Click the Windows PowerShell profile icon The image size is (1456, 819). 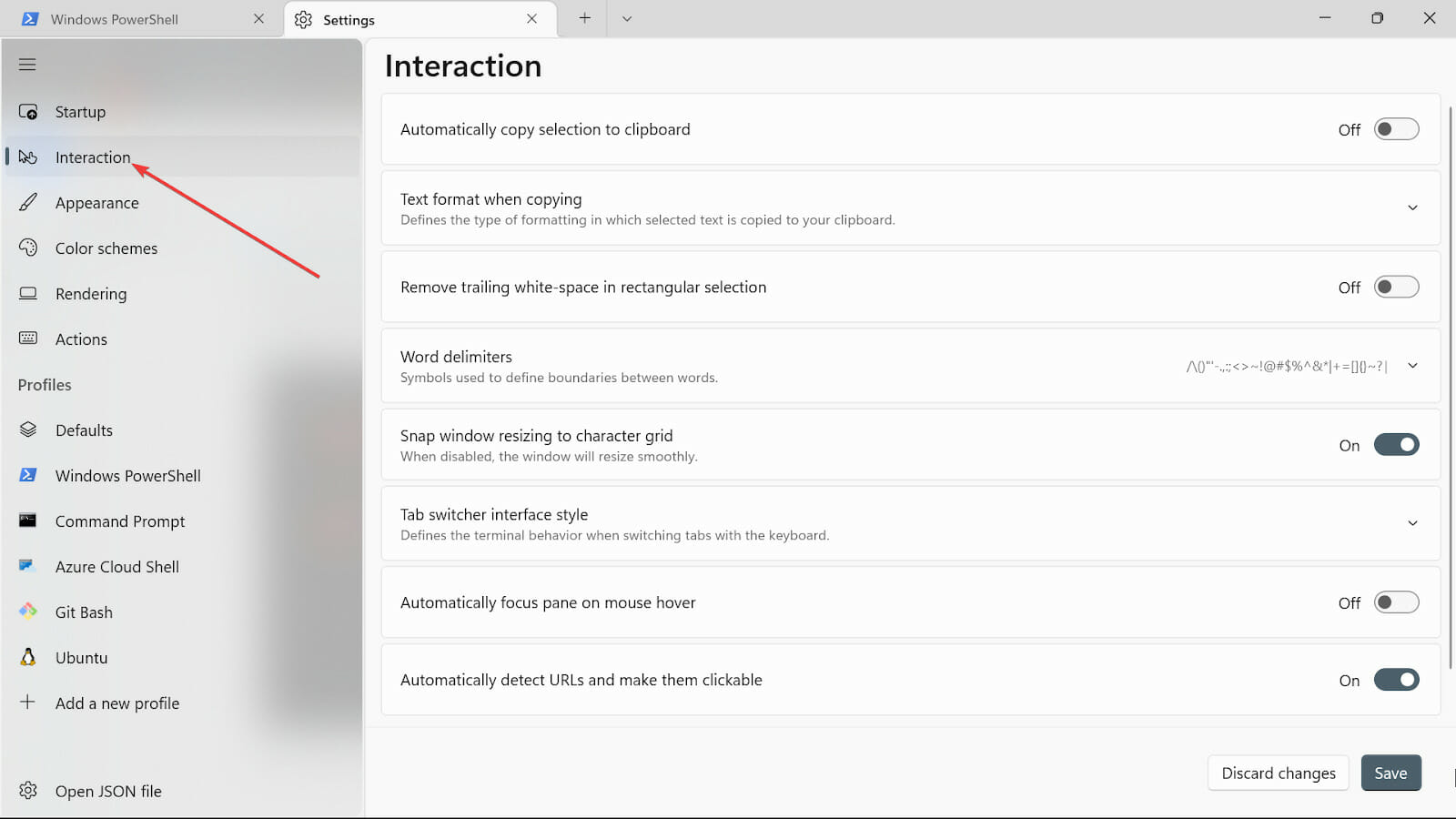28,475
